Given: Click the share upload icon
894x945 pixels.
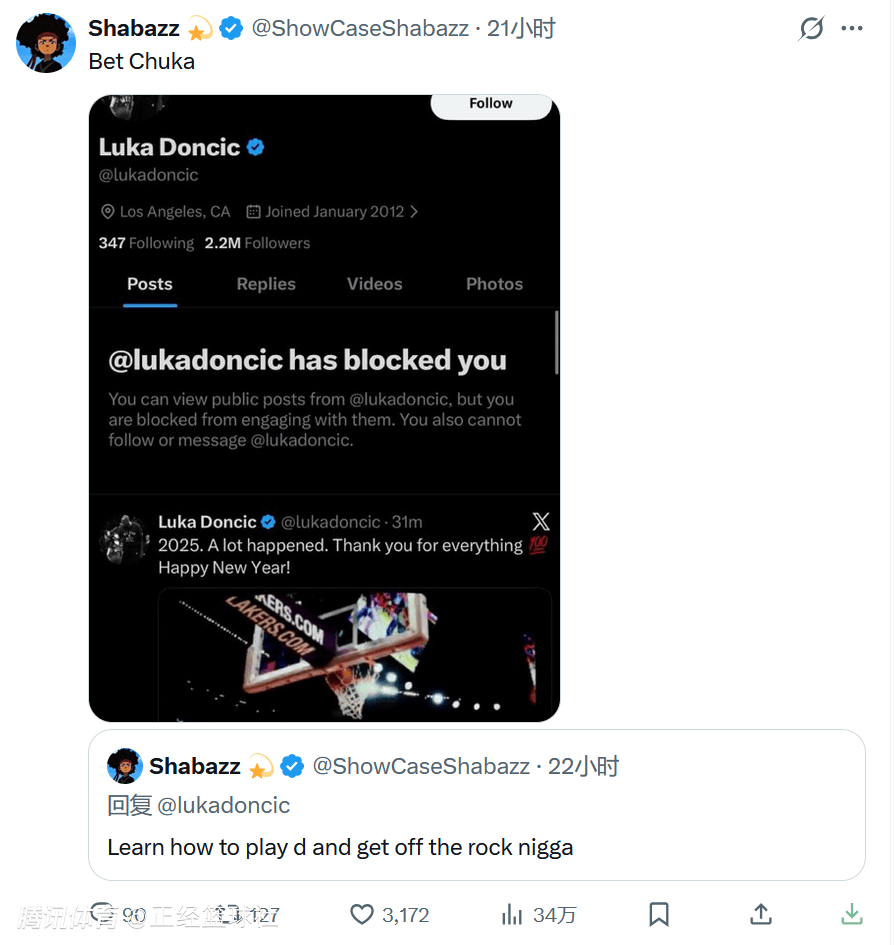Looking at the screenshot, I should (x=761, y=914).
